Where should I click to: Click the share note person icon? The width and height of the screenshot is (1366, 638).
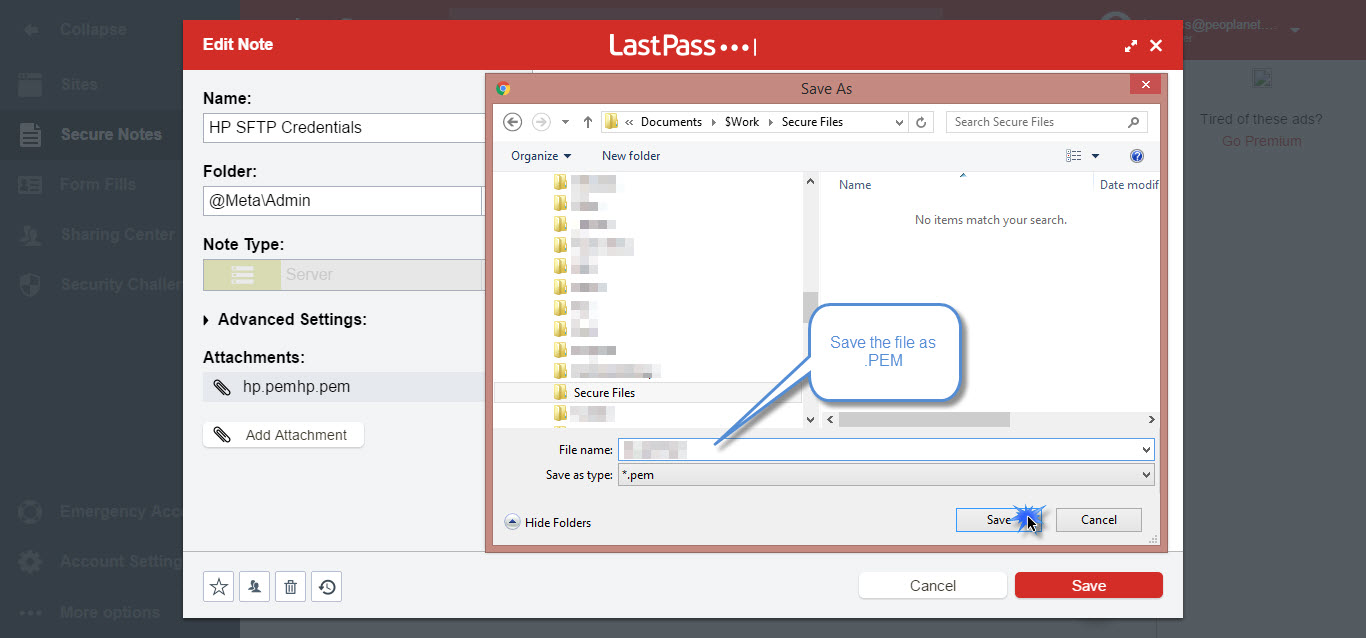254,587
